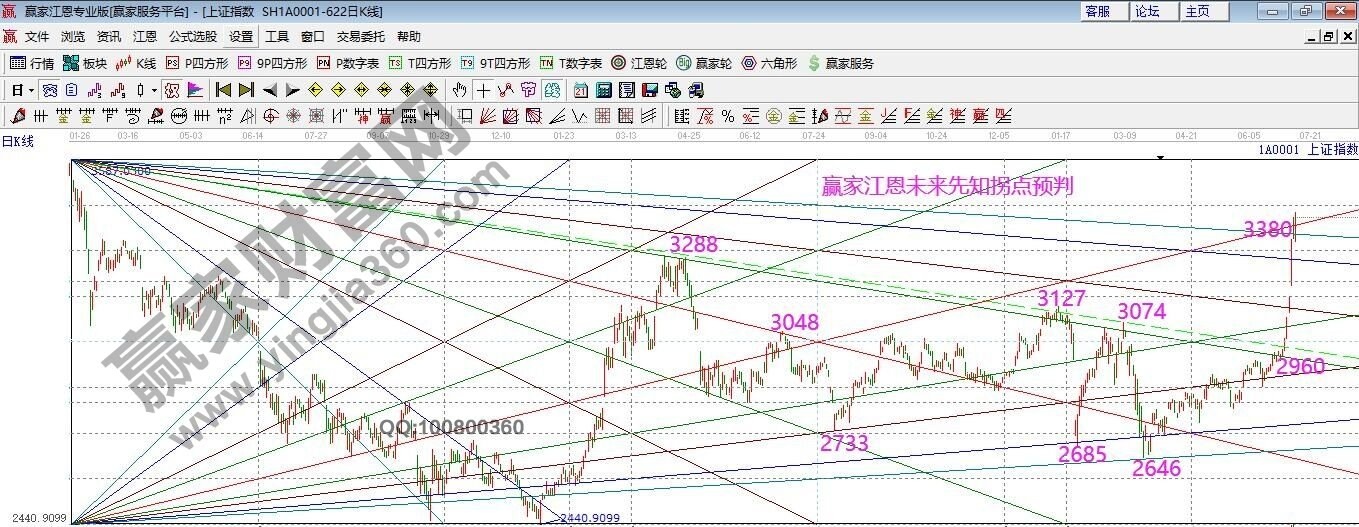1359x527 pixels.
Task: Open the 六角形 hexagon chart tool
Action: pos(769,63)
